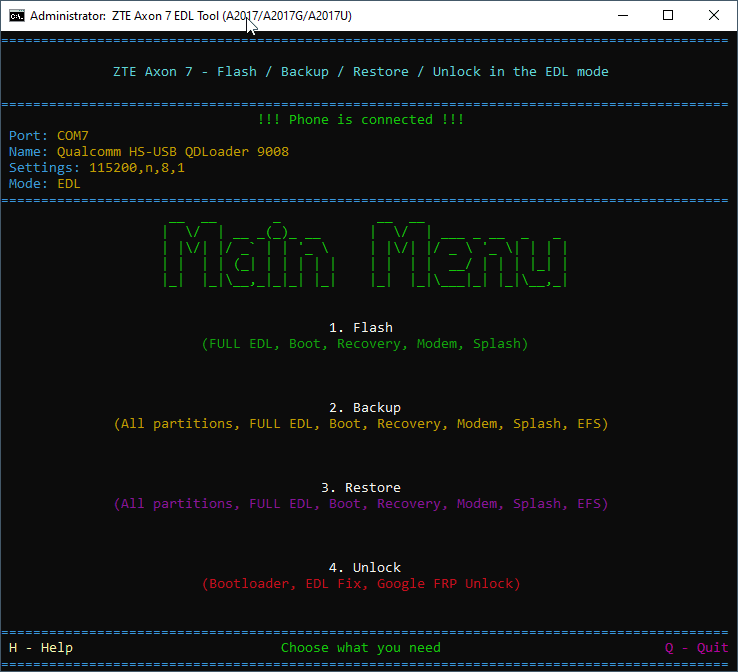Click the Flash description '(FULL EDL, Boot, Recovery, Modem, Splash)'
This screenshot has width=738, height=672.
point(365,344)
